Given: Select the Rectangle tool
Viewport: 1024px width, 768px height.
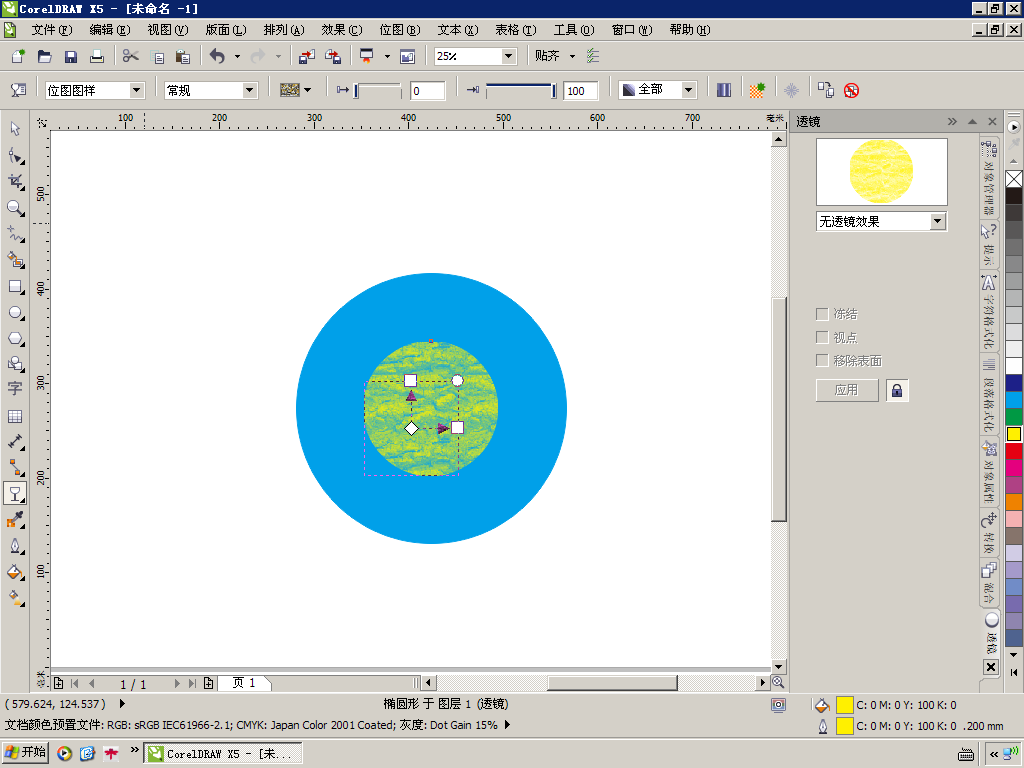Looking at the screenshot, I should tap(15, 287).
